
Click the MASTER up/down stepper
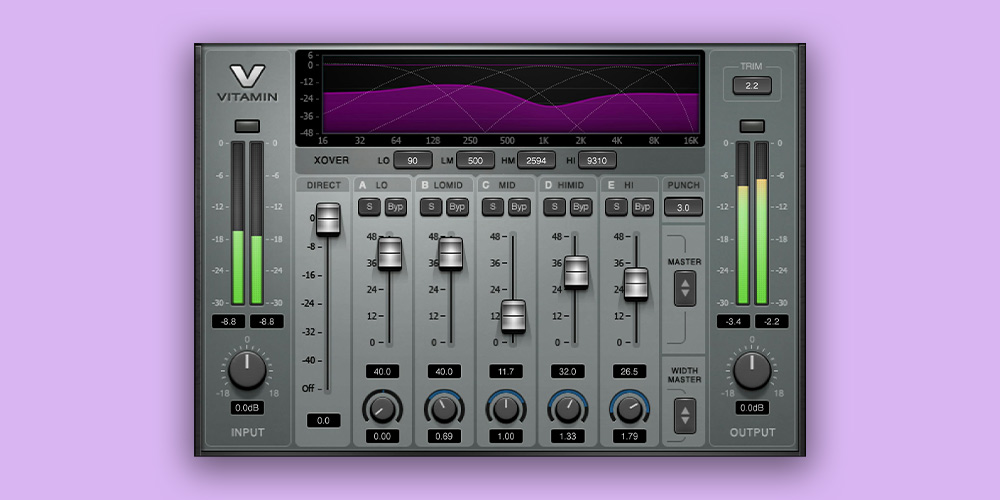[686, 288]
